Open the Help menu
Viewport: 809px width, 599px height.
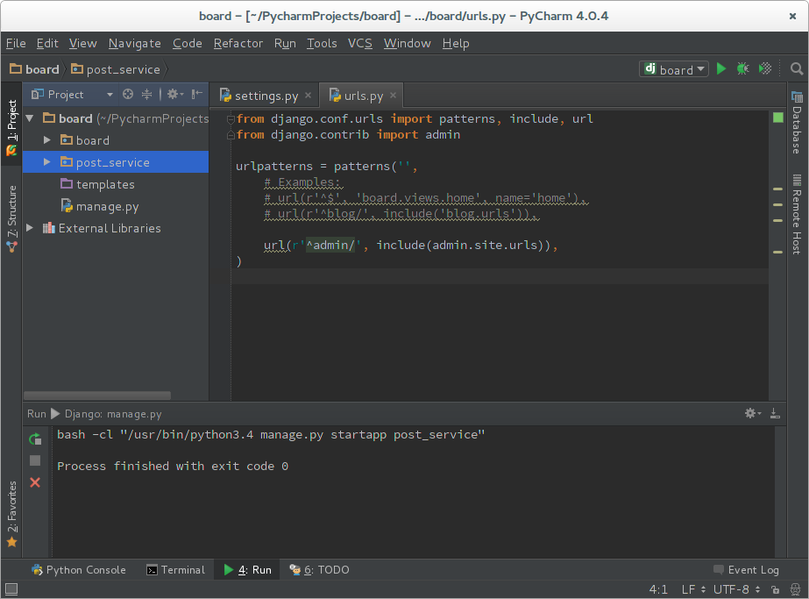(456, 43)
